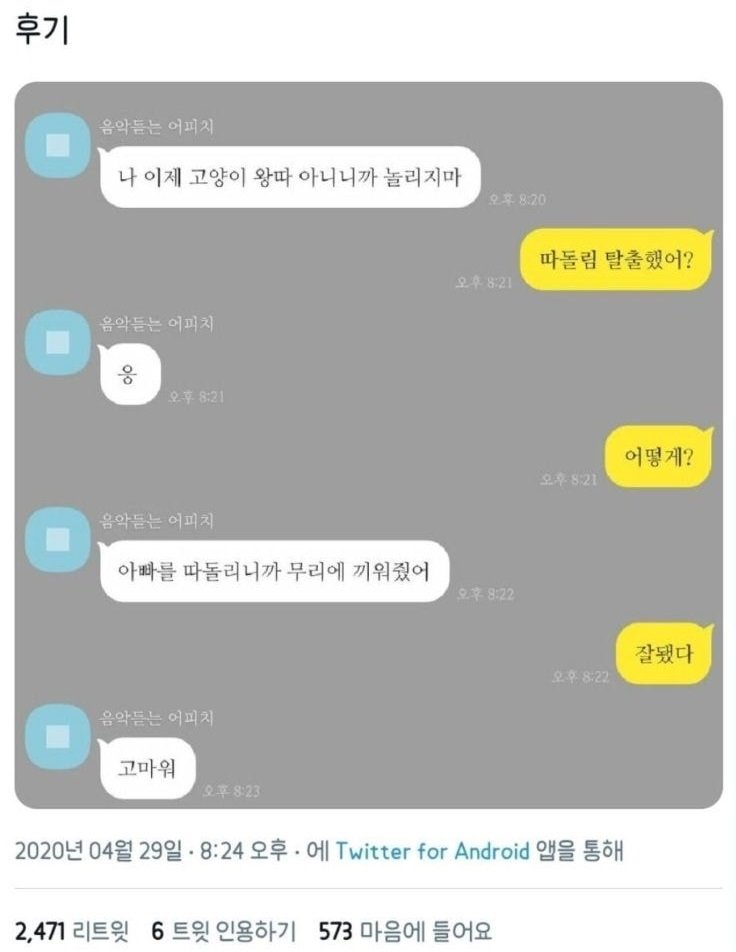Open the 6 트윗 인용하기 list
Image resolution: width=736 pixels, height=952 pixels.
click(223, 931)
